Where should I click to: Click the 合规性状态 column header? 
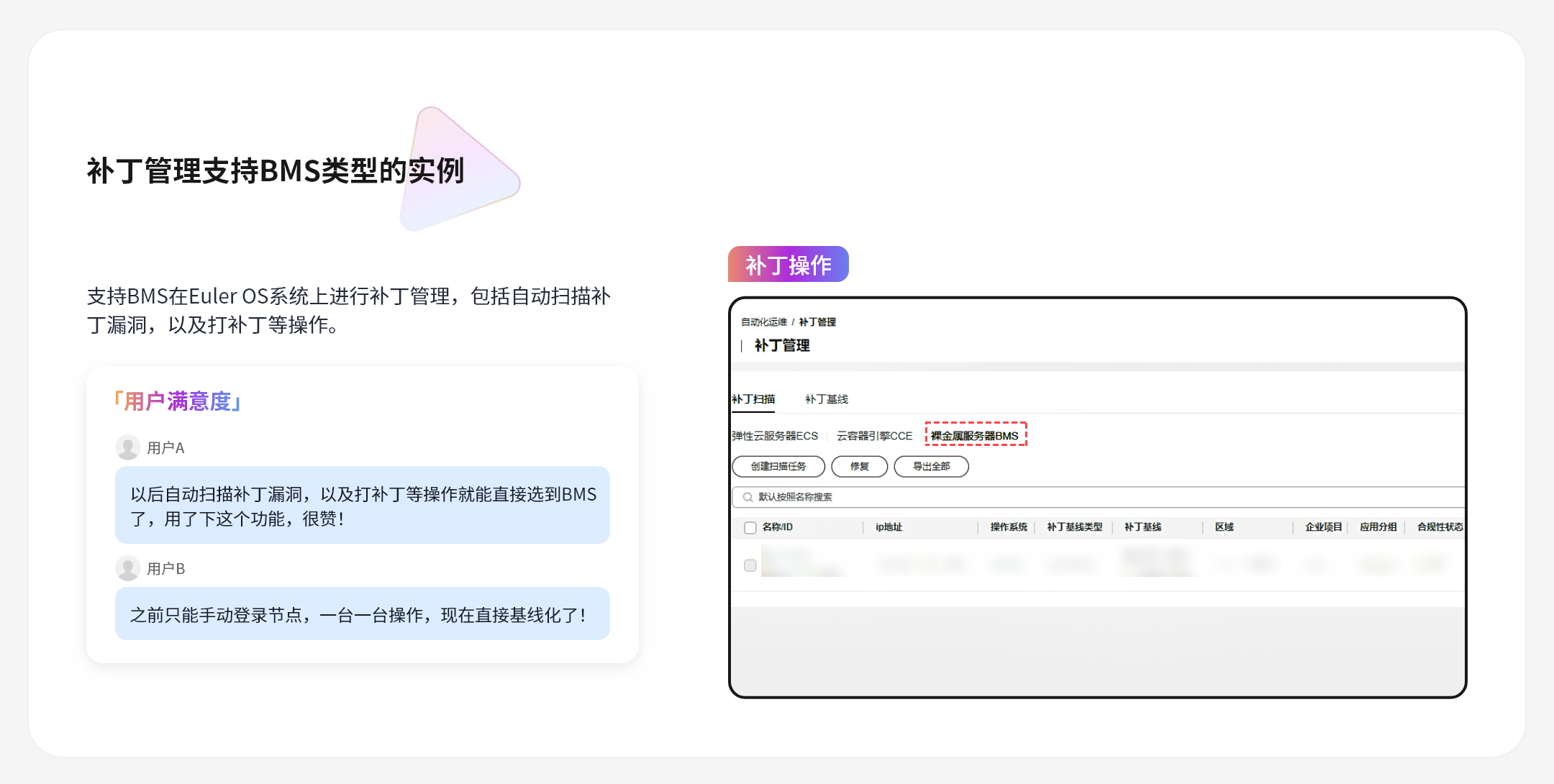[x=1439, y=527]
